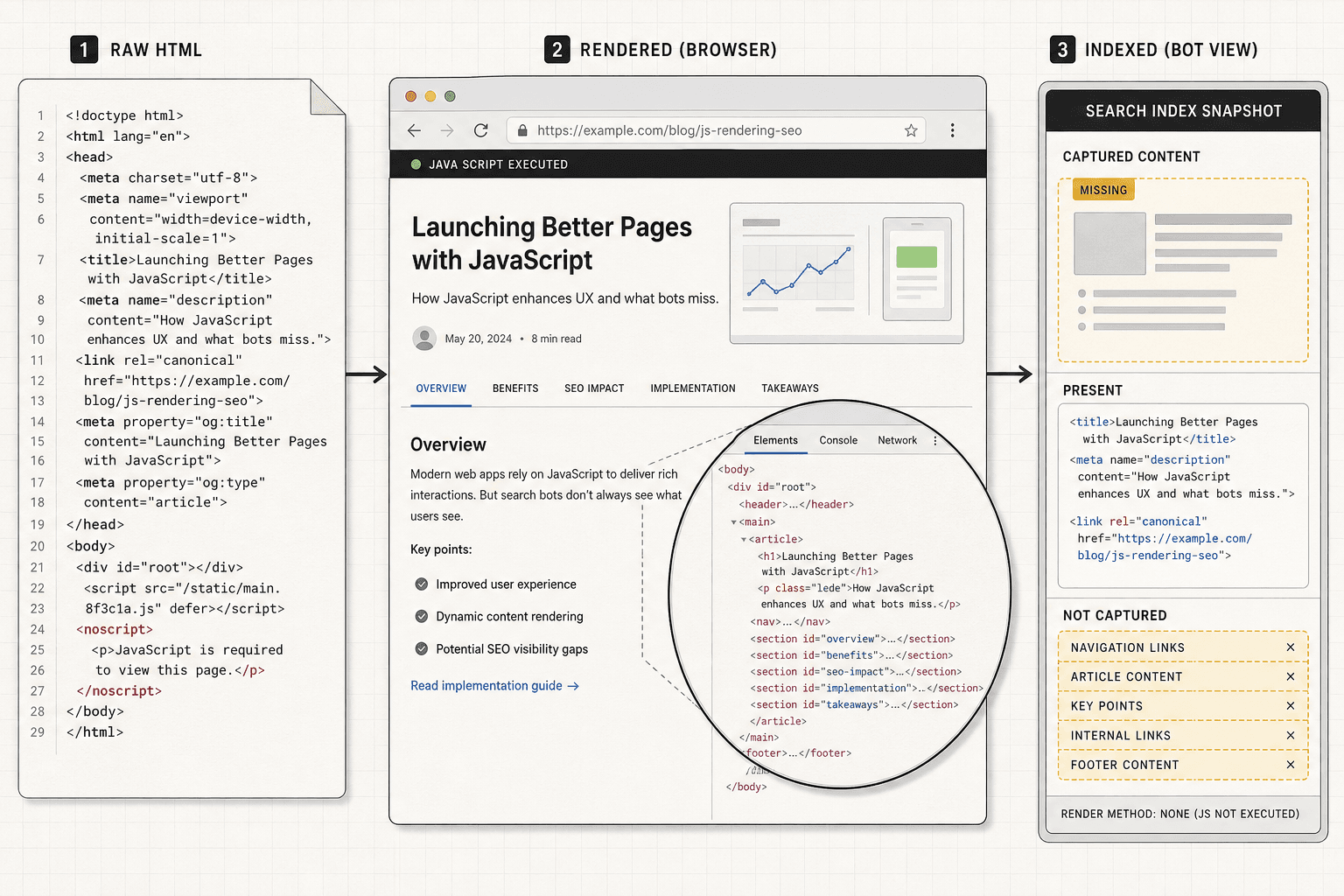1344x896 pixels.
Task: Click canonical URL link in PRESENT box
Action: [1165, 547]
